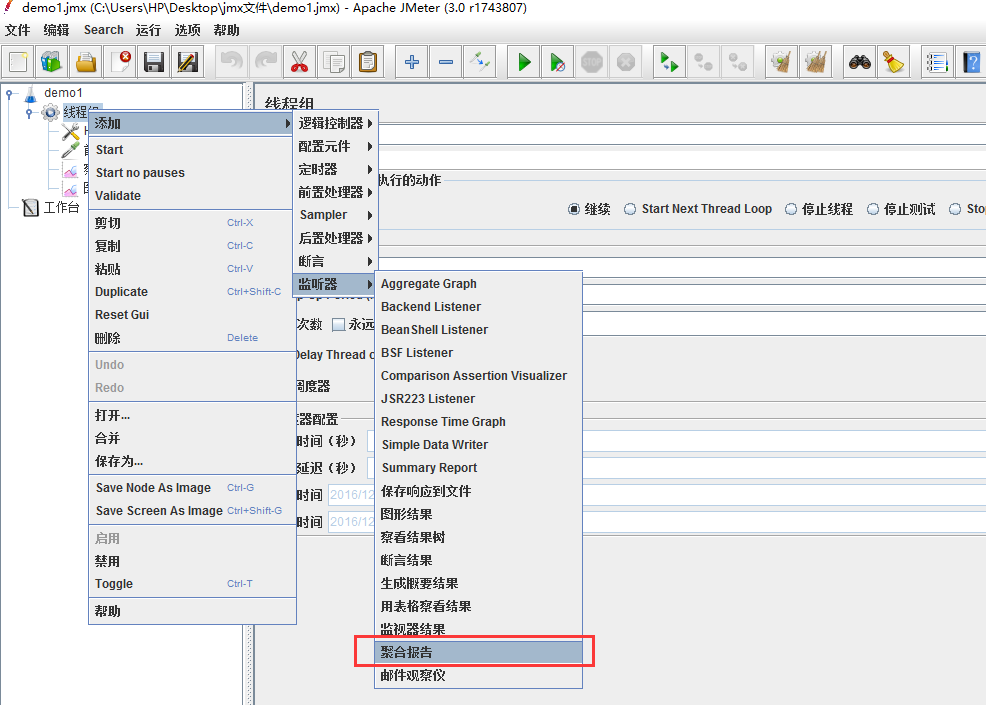Click the Function Helper list icon

pyautogui.click(x=937, y=62)
